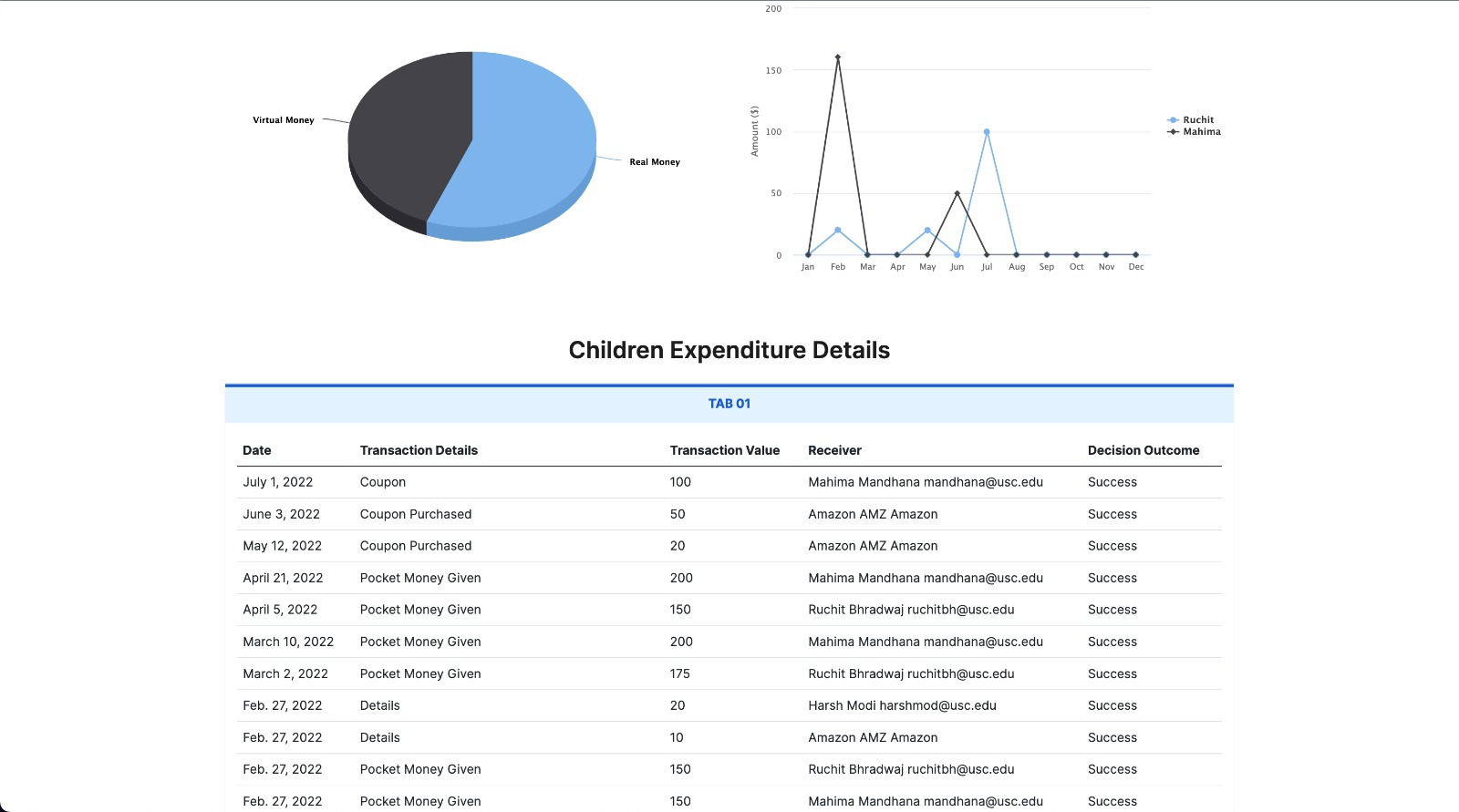Click Coupon Purchased in the June 3 row
Image resolution: width=1459 pixels, height=812 pixels.
tap(416, 514)
